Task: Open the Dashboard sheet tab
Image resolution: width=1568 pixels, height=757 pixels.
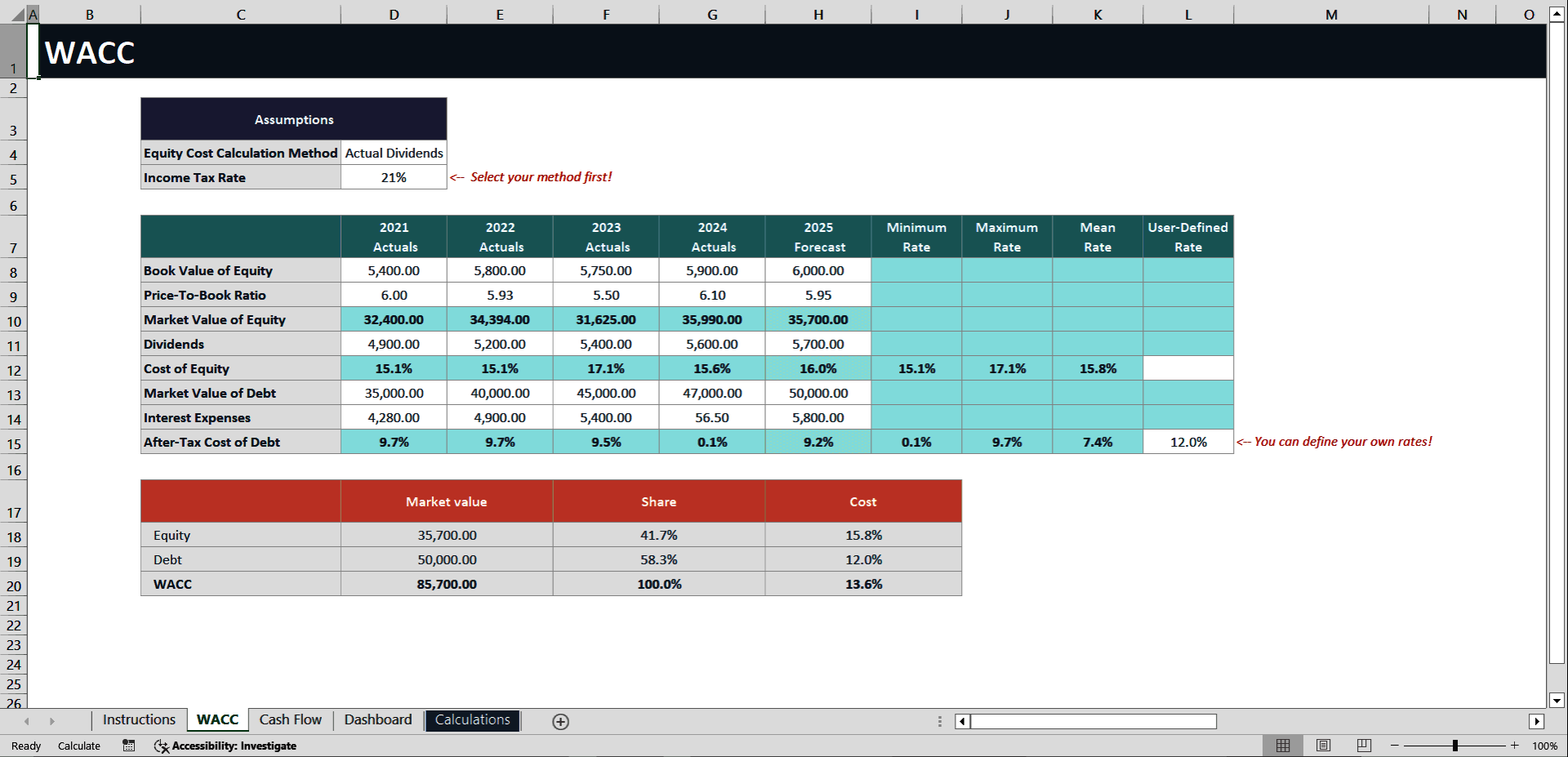Action: [x=377, y=719]
